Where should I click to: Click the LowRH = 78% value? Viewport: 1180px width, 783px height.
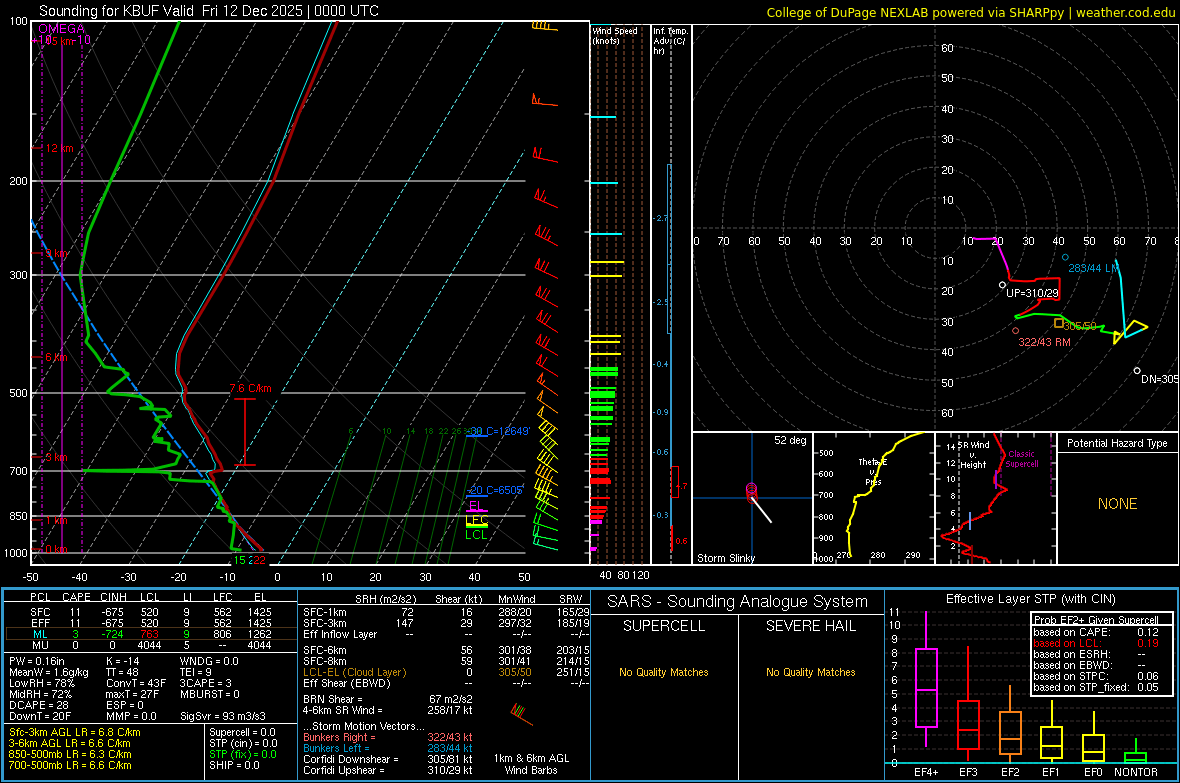point(41,683)
